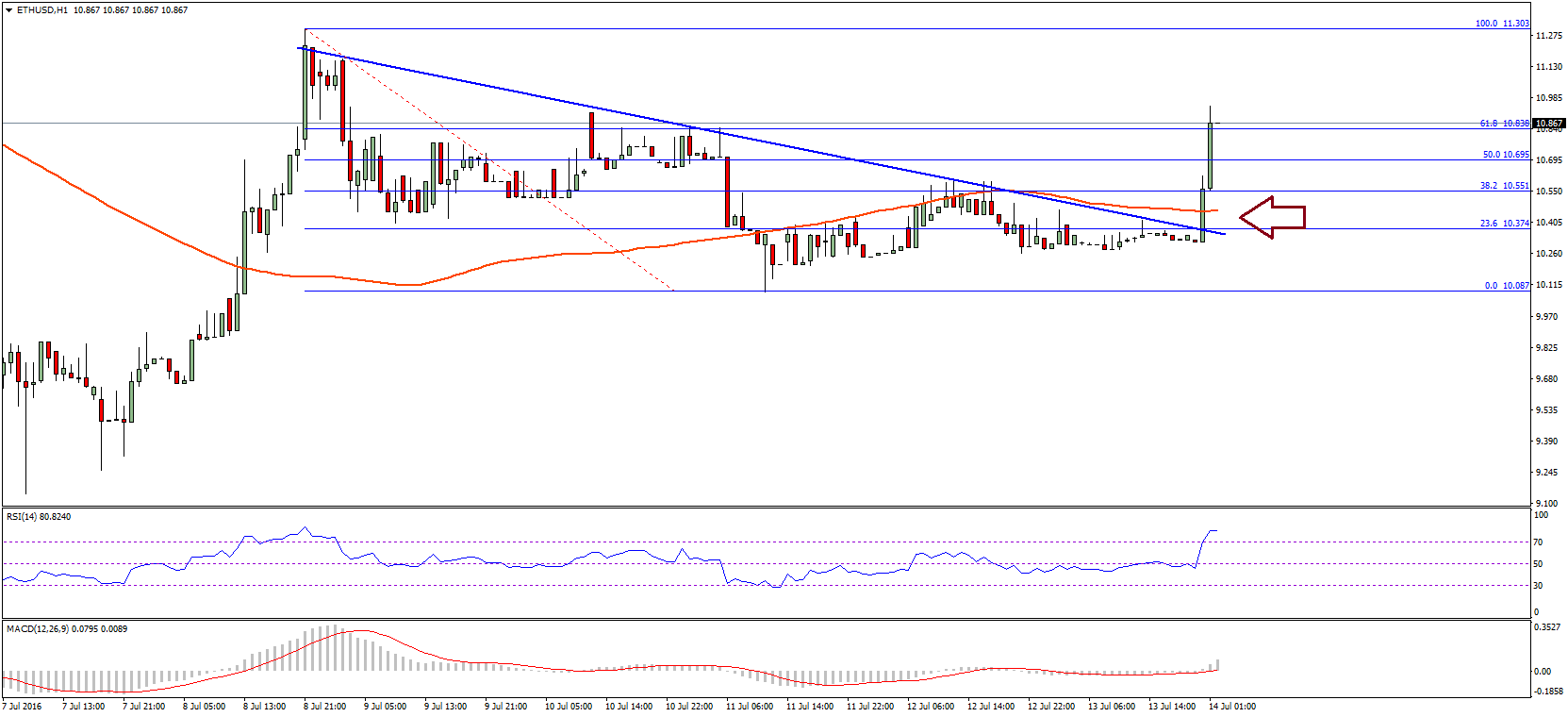Click price axis value 9.970

click(1546, 317)
